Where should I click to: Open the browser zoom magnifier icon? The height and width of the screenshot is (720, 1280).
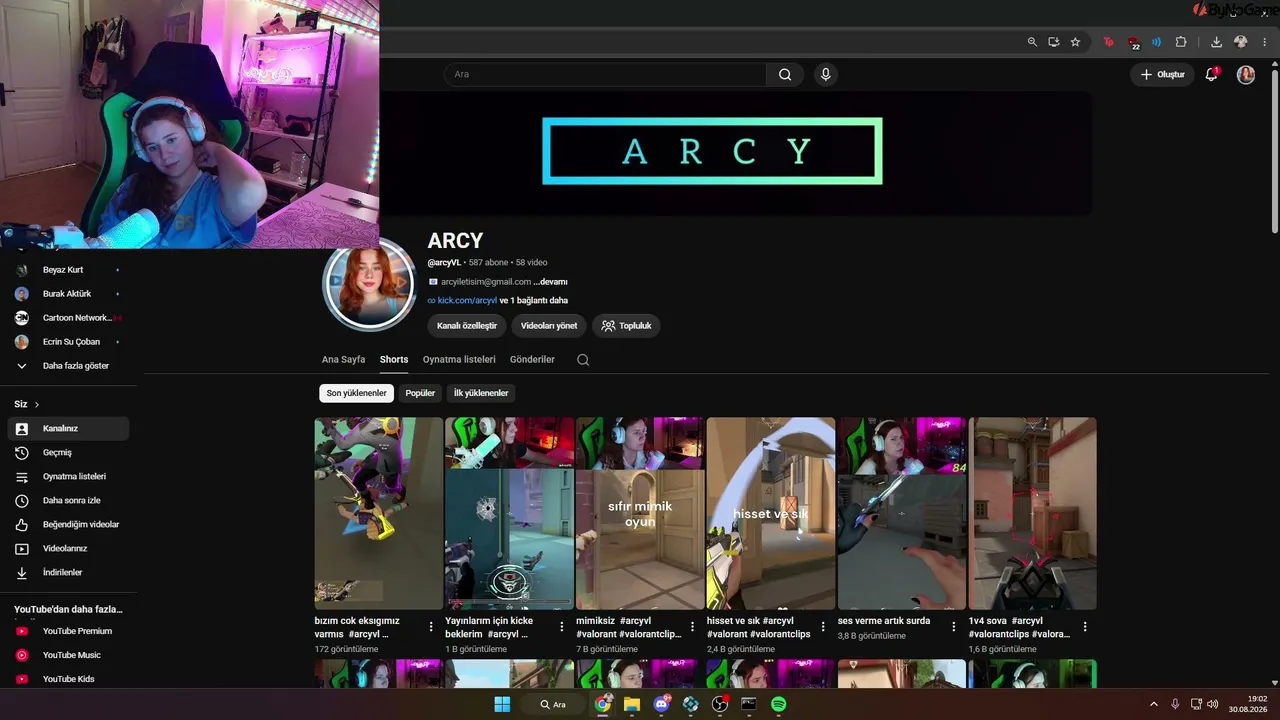coord(1032,42)
